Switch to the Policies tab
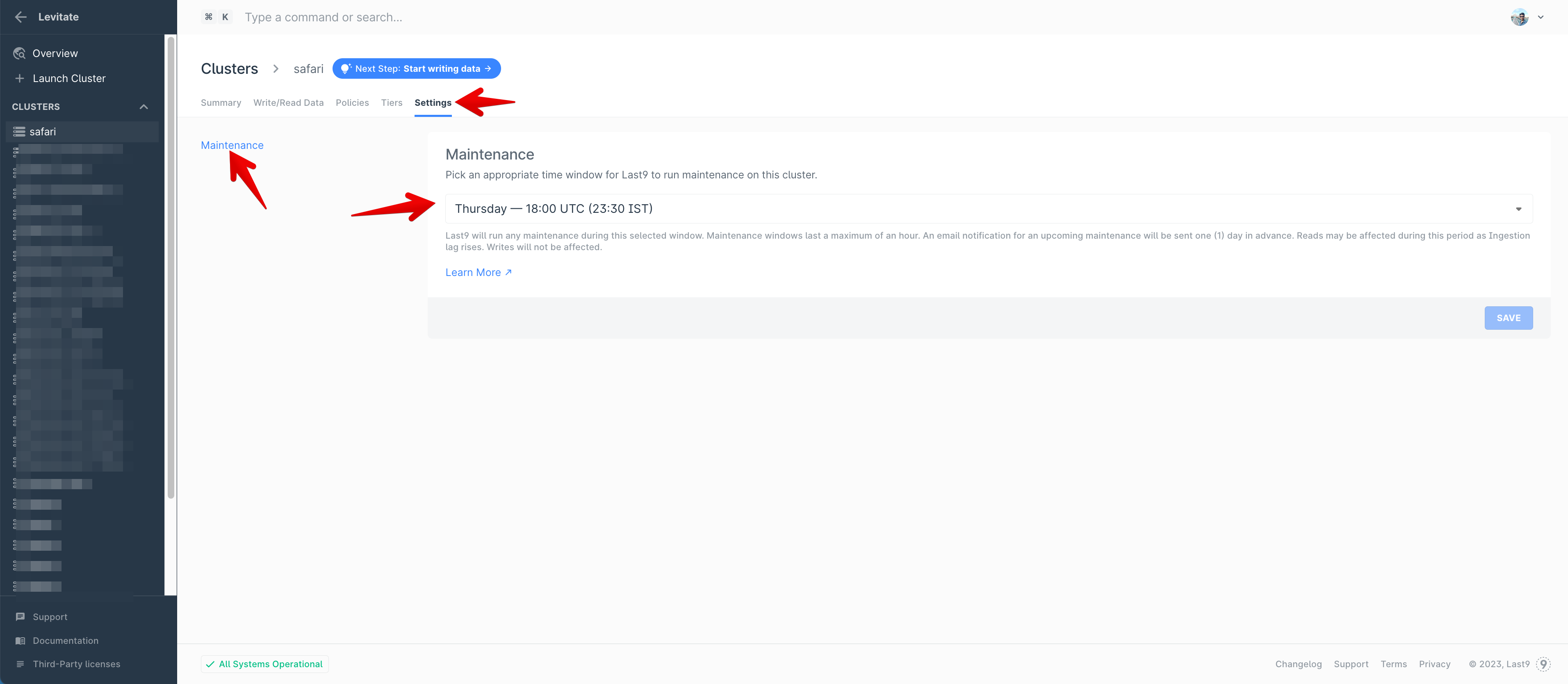The height and width of the screenshot is (684, 1568). [x=352, y=103]
